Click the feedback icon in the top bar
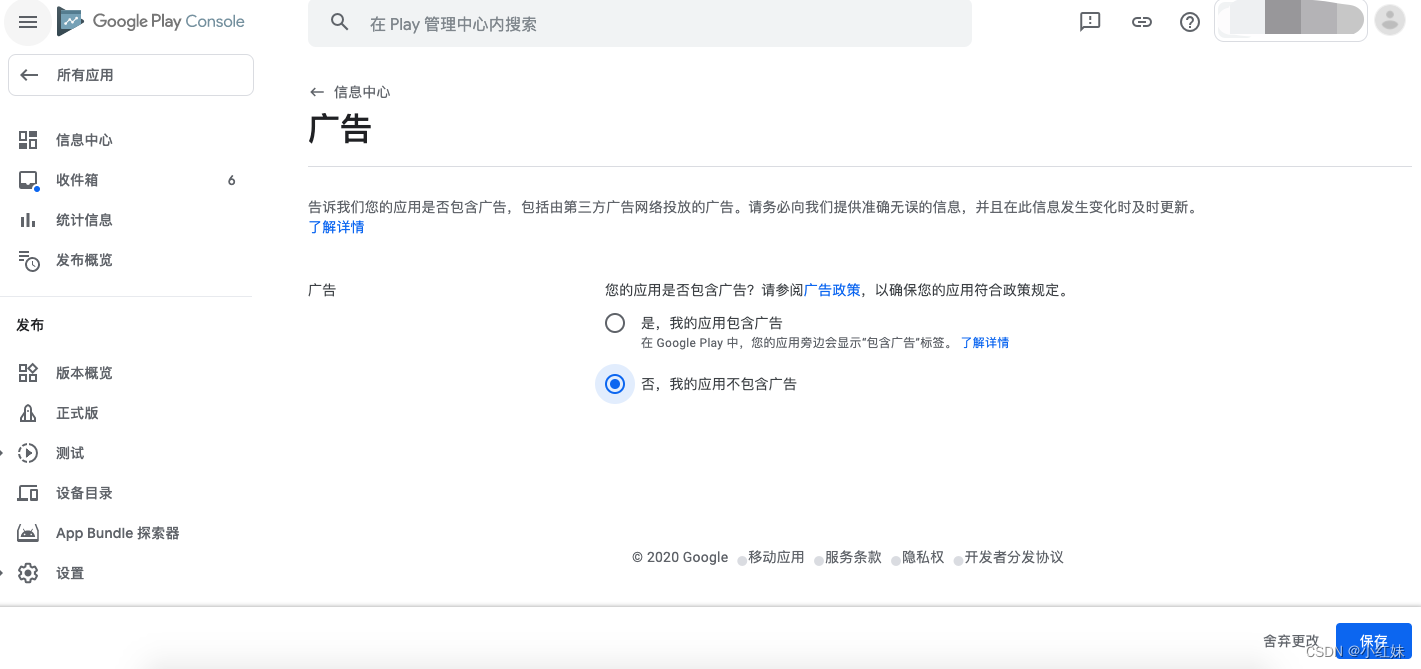Viewport: 1421px width, 669px height. 1090,21
